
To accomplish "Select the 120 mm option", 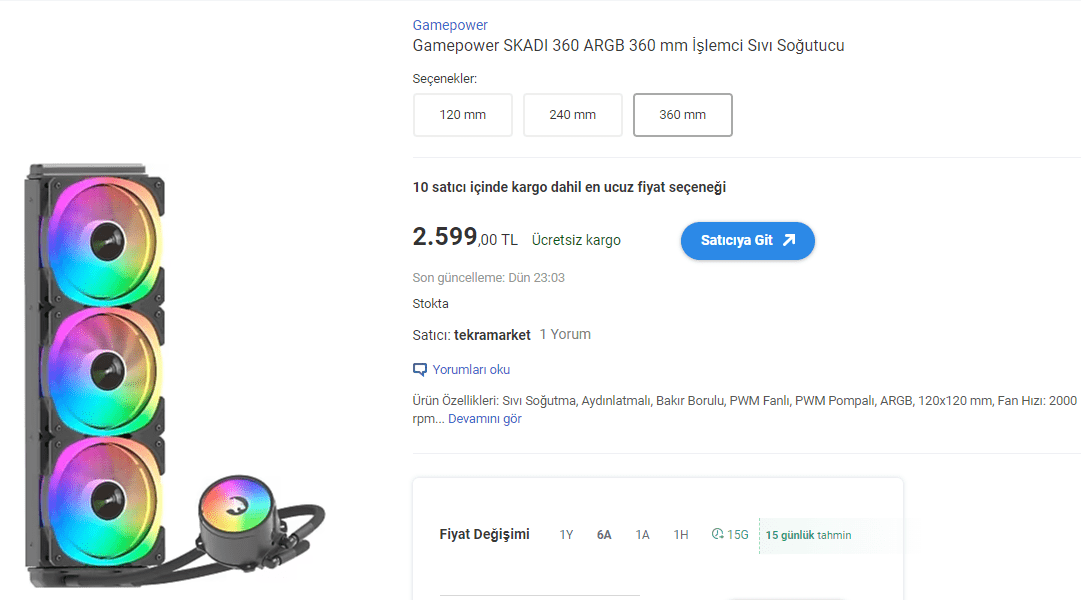I will (x=463, y=114).
